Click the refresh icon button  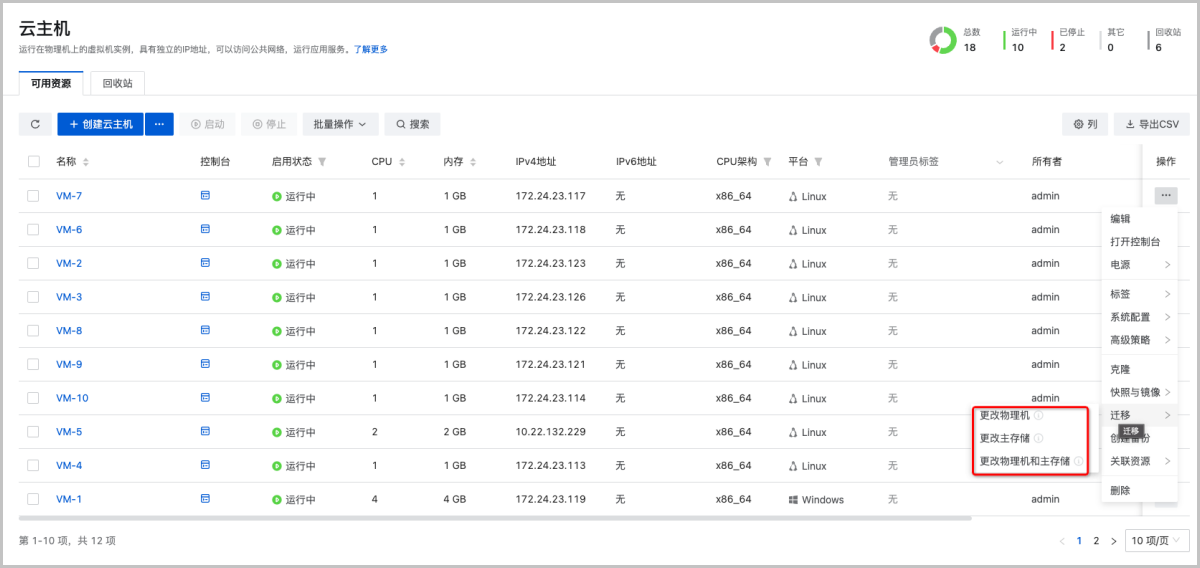[x=35, y=124]
